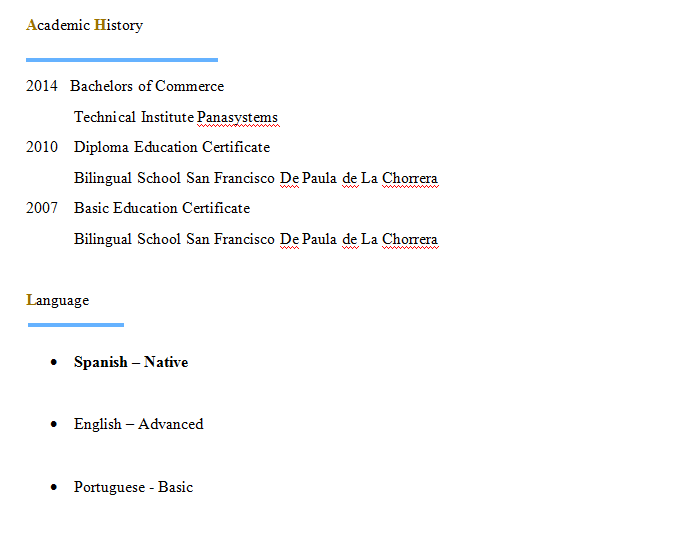Screen dimensions: 694x534
Task: Click the Language heading
Action: click(x=57, y=300)
